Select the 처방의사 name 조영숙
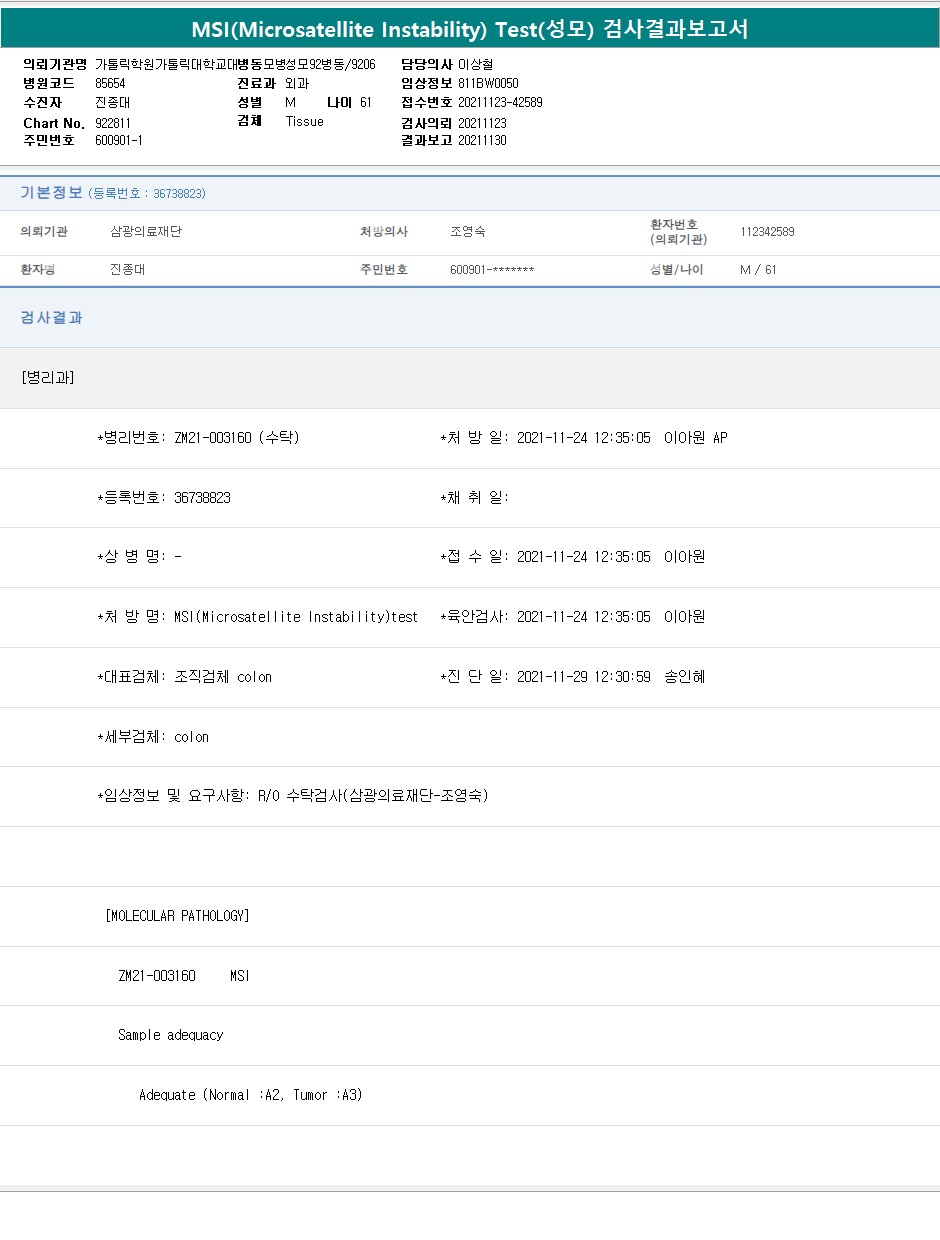 tap(468, 232)
